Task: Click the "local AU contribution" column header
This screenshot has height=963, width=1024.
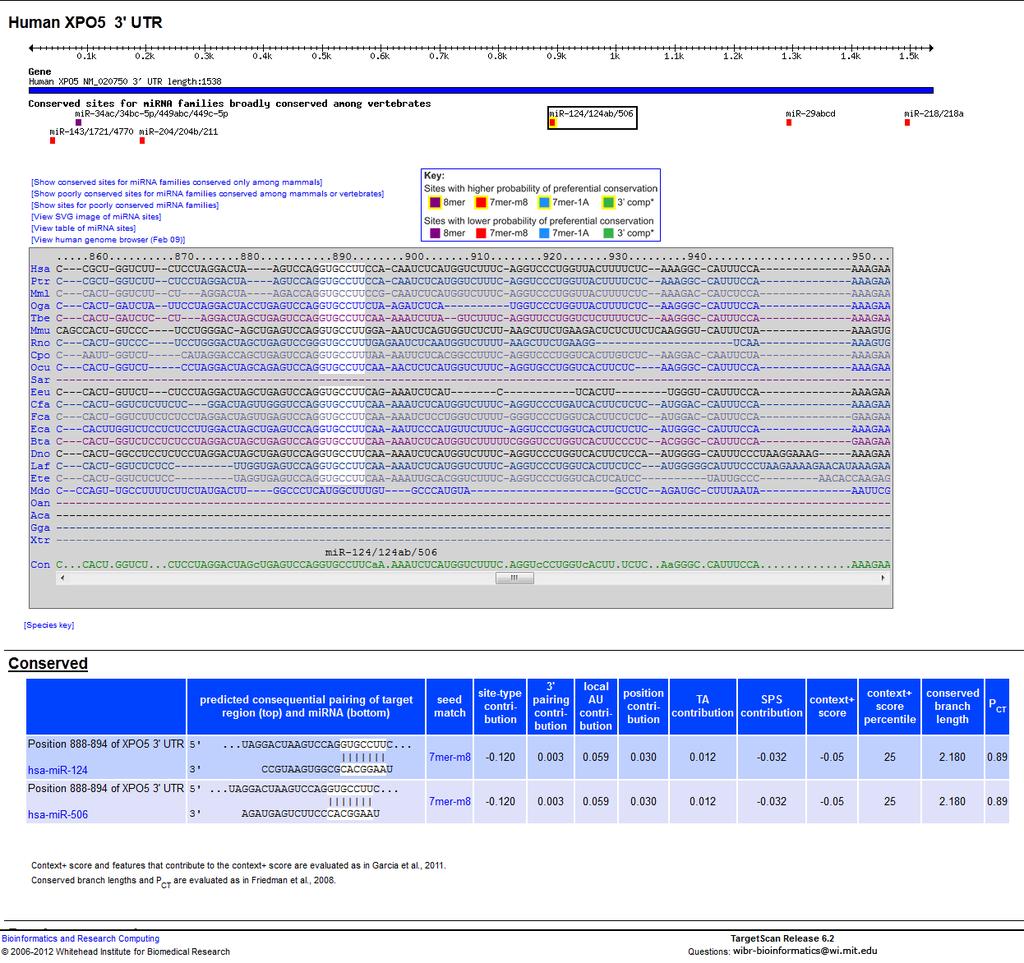Action: [x=596, y=706]
